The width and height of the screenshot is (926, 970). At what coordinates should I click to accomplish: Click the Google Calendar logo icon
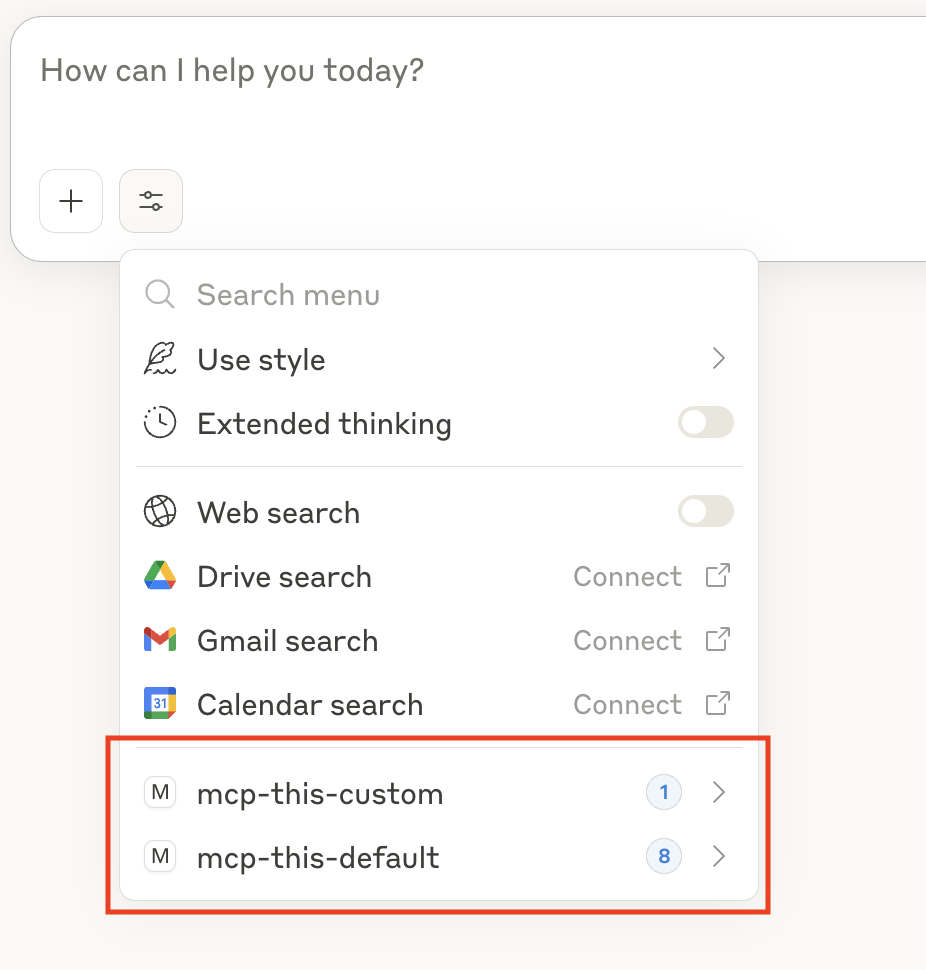[x=160, y=703]
